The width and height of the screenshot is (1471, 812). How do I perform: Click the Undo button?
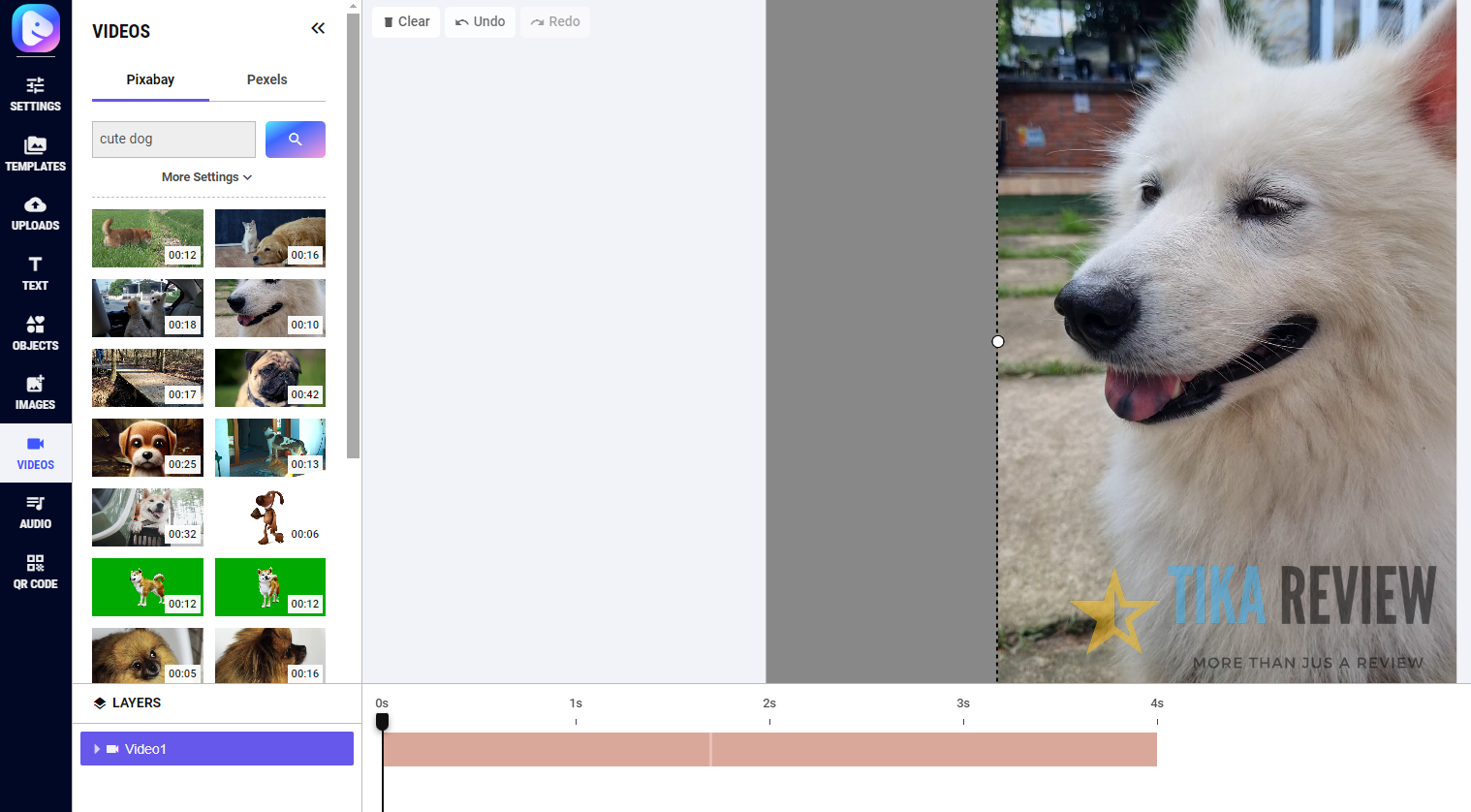point(480,22)
